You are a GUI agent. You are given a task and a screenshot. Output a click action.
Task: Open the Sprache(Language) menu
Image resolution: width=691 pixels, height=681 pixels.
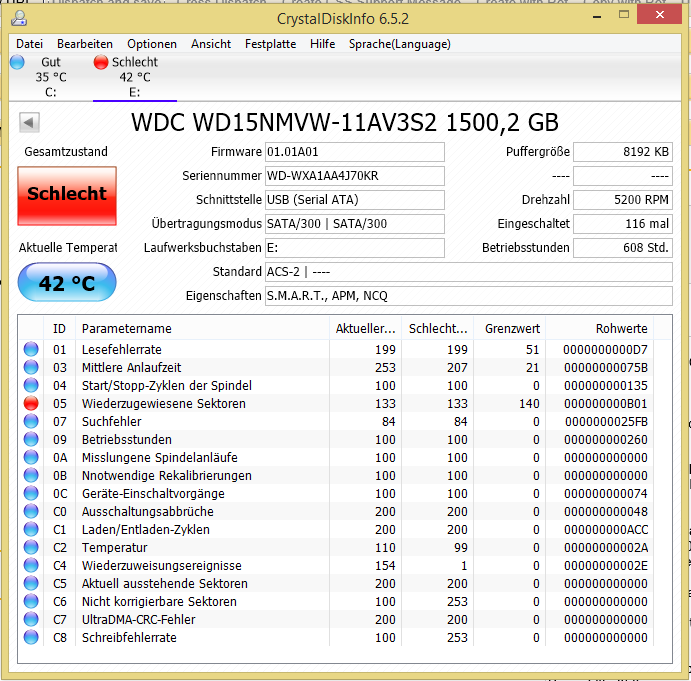(x=400, y=44)
